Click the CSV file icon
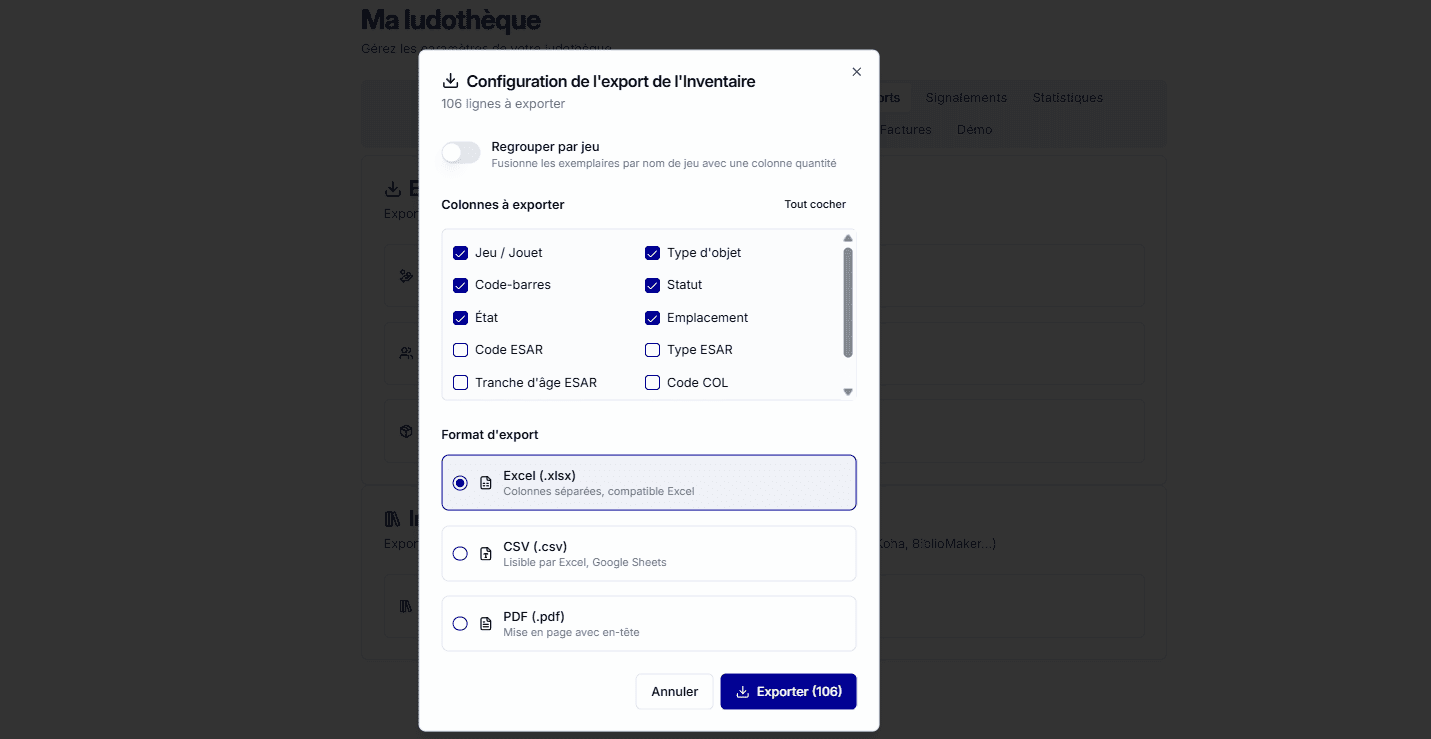Screen dimensions: 1431x739 [x=486, y=553]
